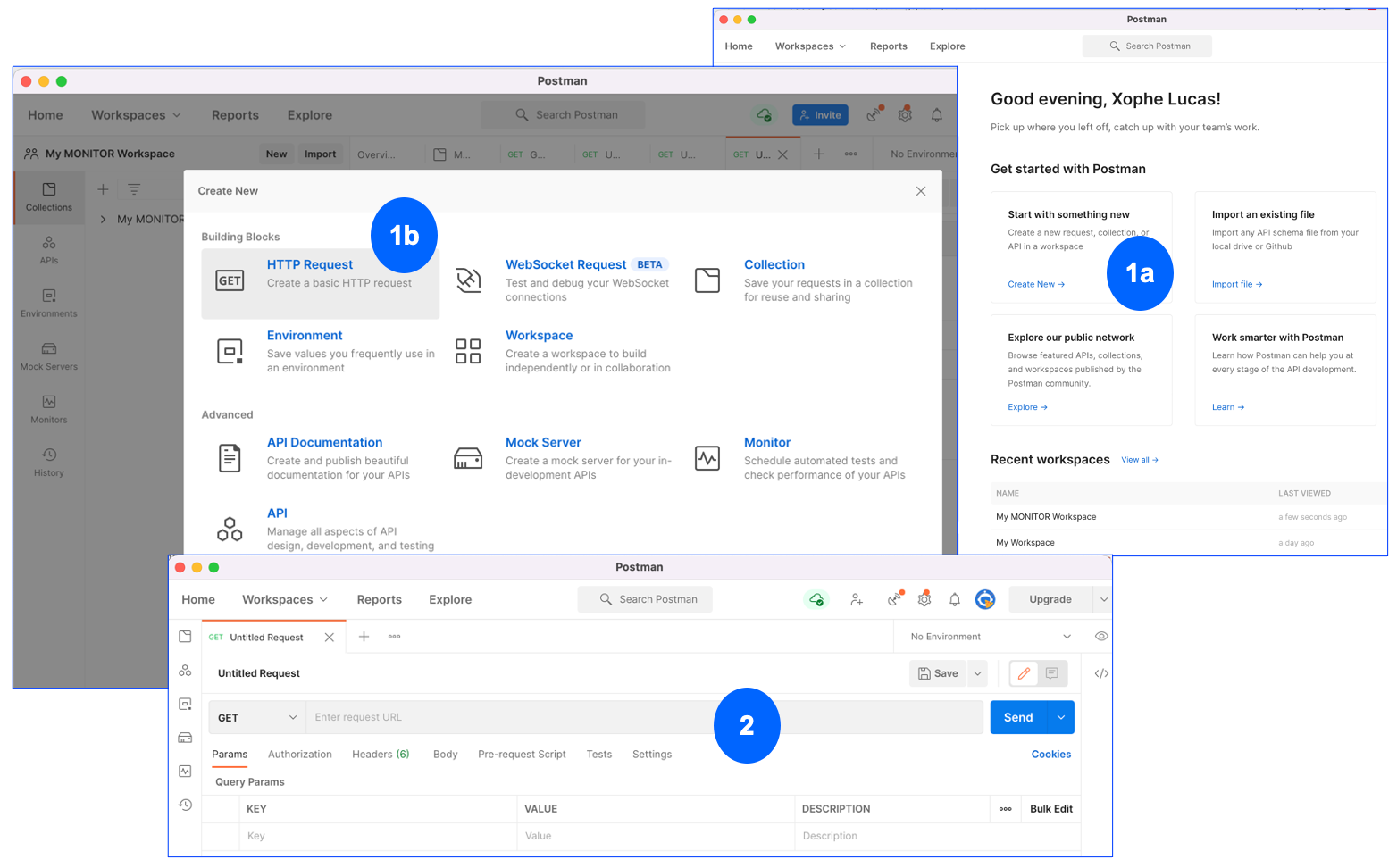Screen dimensions: 1397x868
Task: Click the mock servers icon in the front window sidebar
Action: point(185,738)
